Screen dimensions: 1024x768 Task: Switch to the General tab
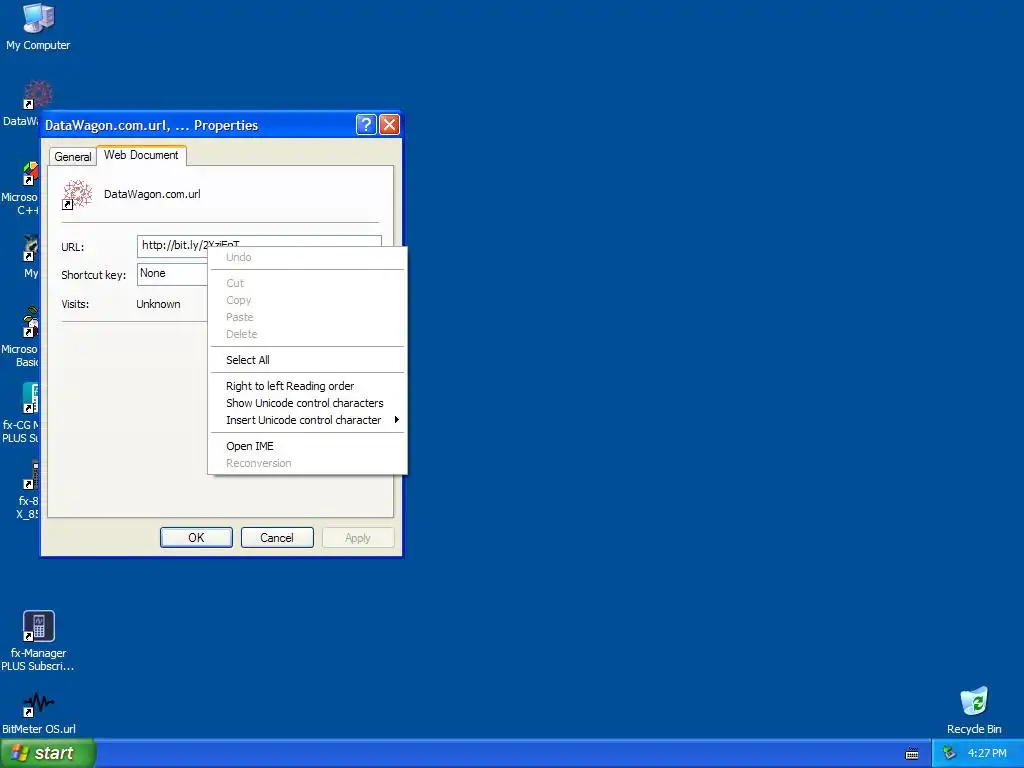pyautogui.click(x=72, y=157)
